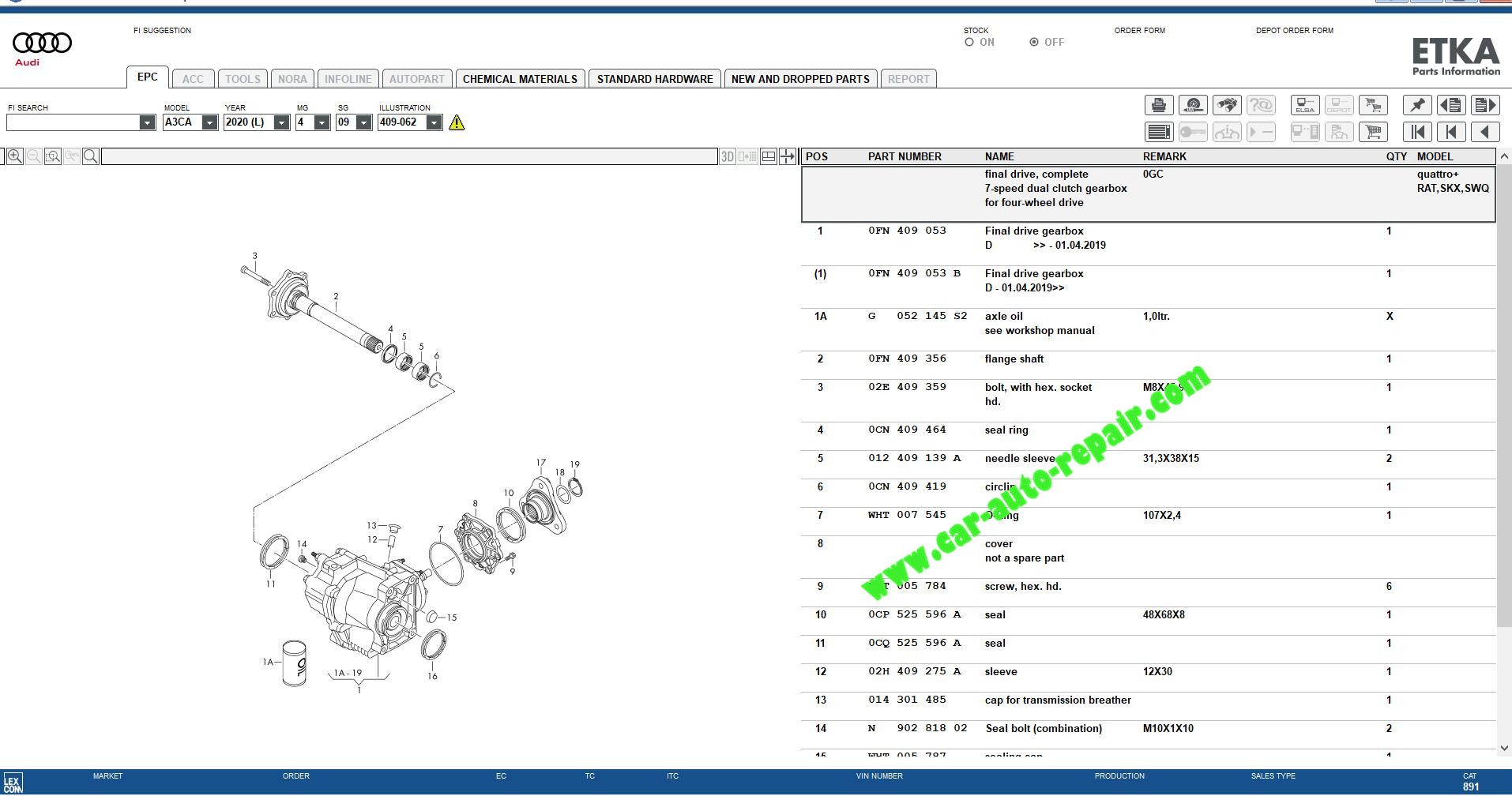Click the REPORT tab
The image size is (1512, 796).
click(908, 79)
